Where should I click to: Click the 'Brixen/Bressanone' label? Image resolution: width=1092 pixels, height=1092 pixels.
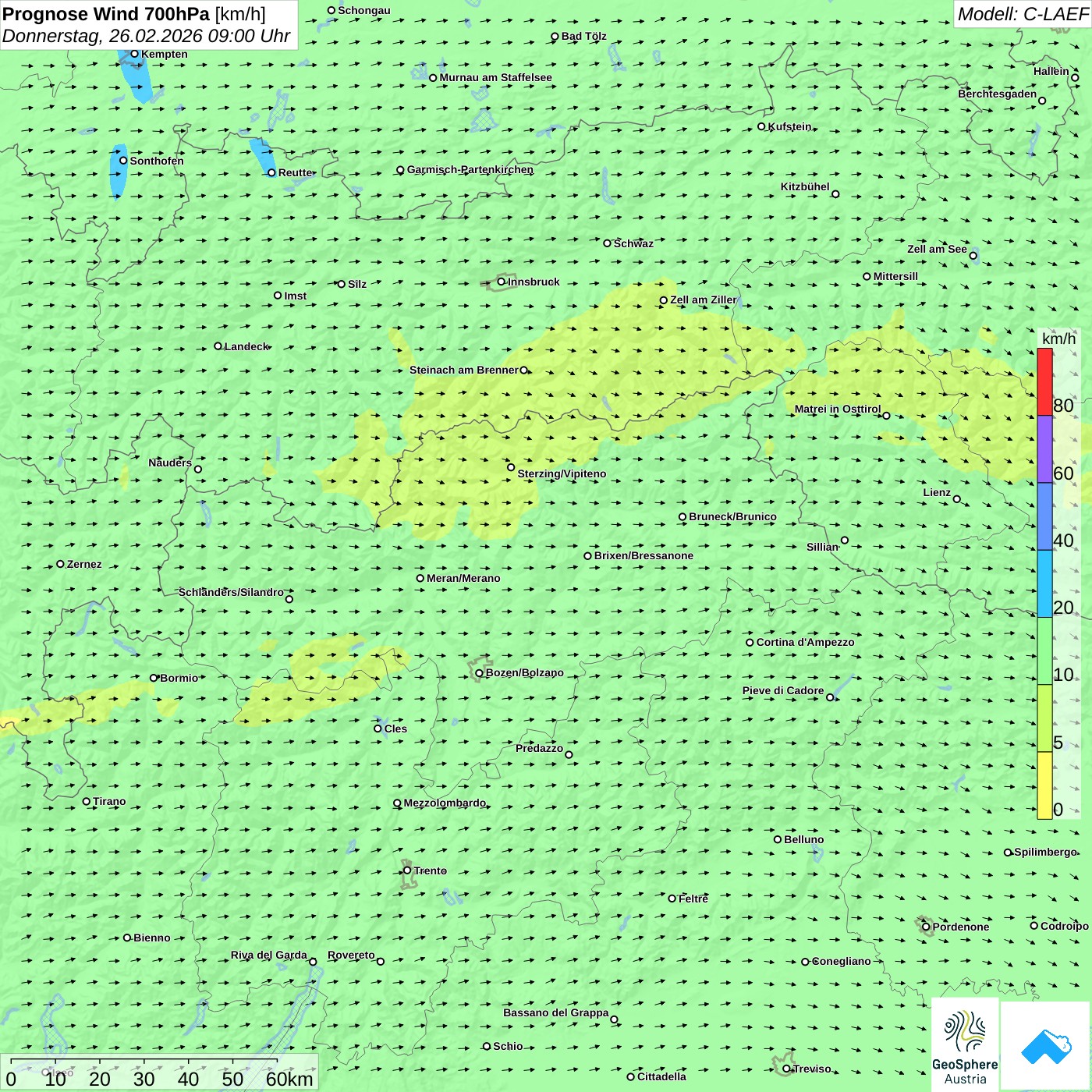click(643, 555)
